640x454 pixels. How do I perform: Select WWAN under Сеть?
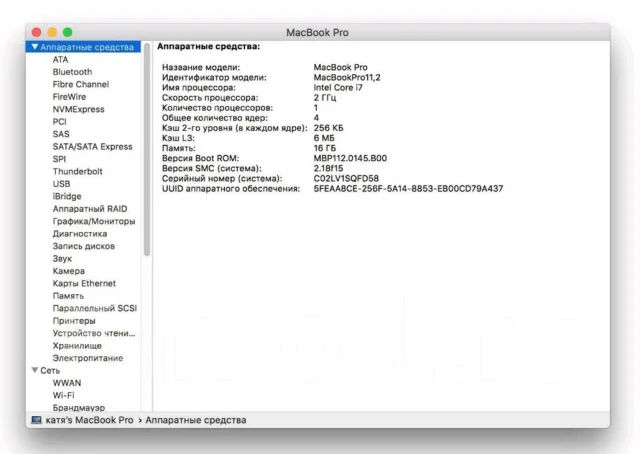point(67,383)
